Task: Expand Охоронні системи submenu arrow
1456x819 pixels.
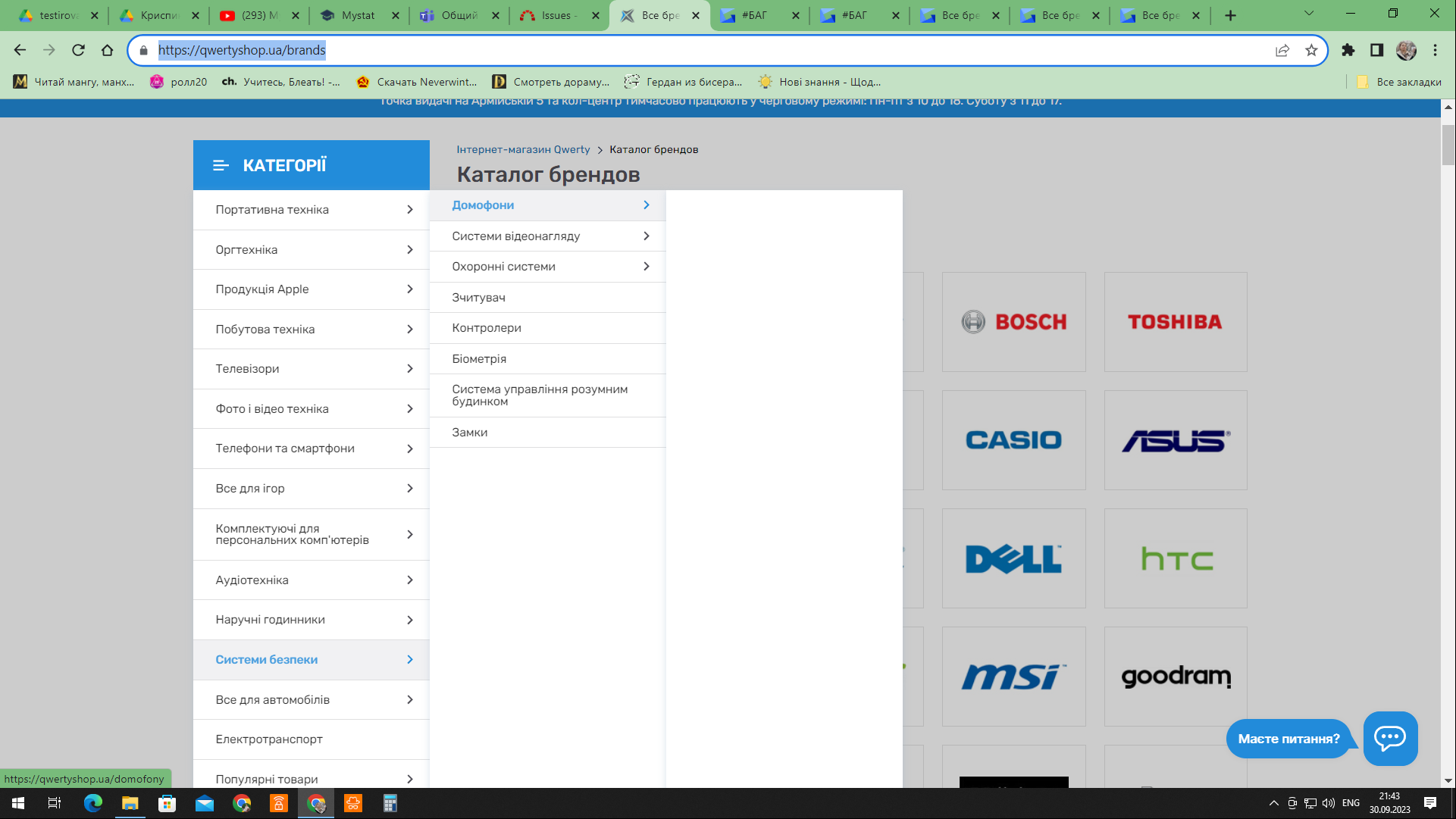Action: pyautogui.click(x=646, y=266)
